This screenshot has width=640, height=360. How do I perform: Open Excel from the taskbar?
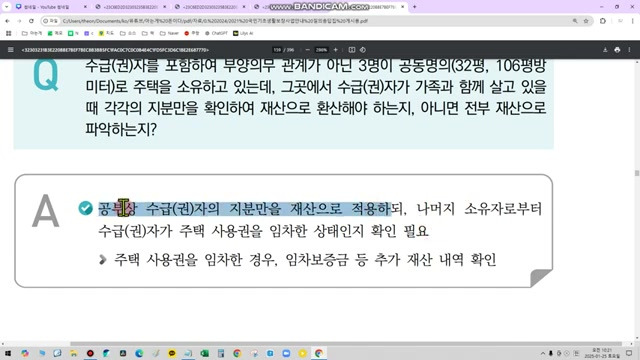pyautogui.click(x=204, y=353)
